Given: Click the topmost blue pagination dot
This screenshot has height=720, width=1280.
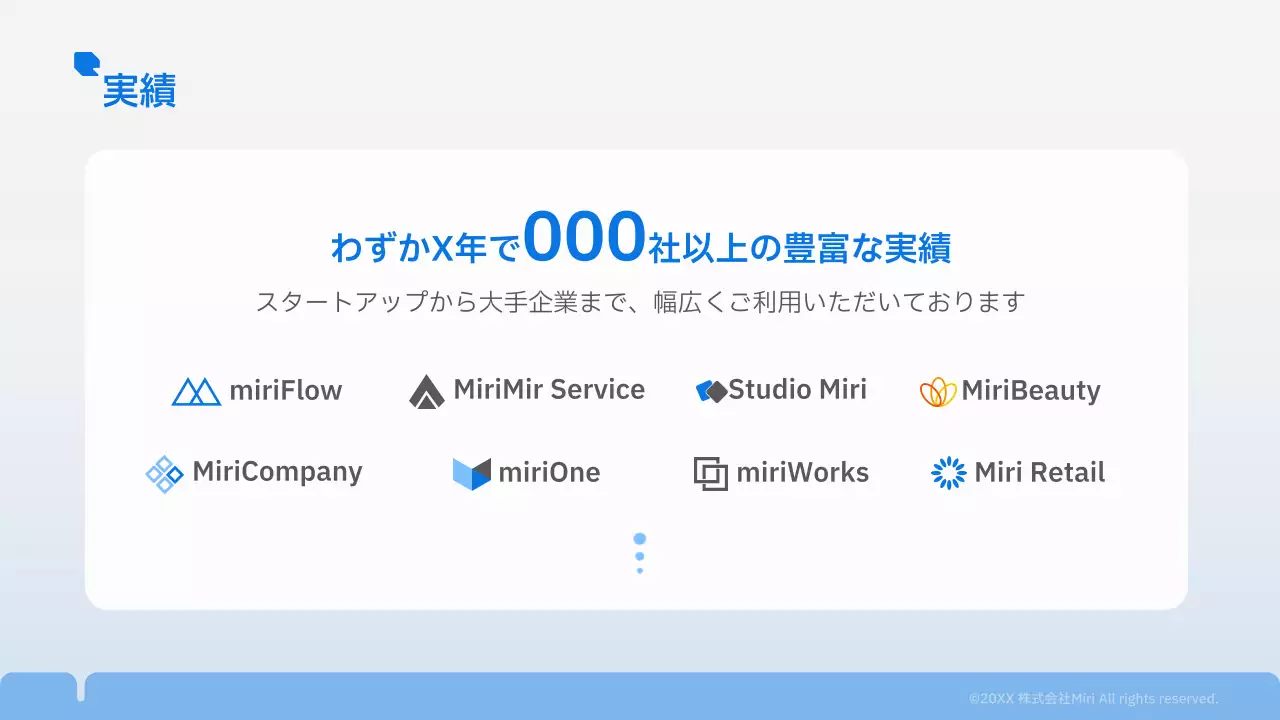Looking at the screenshot, I should click(x=640, y=538).
